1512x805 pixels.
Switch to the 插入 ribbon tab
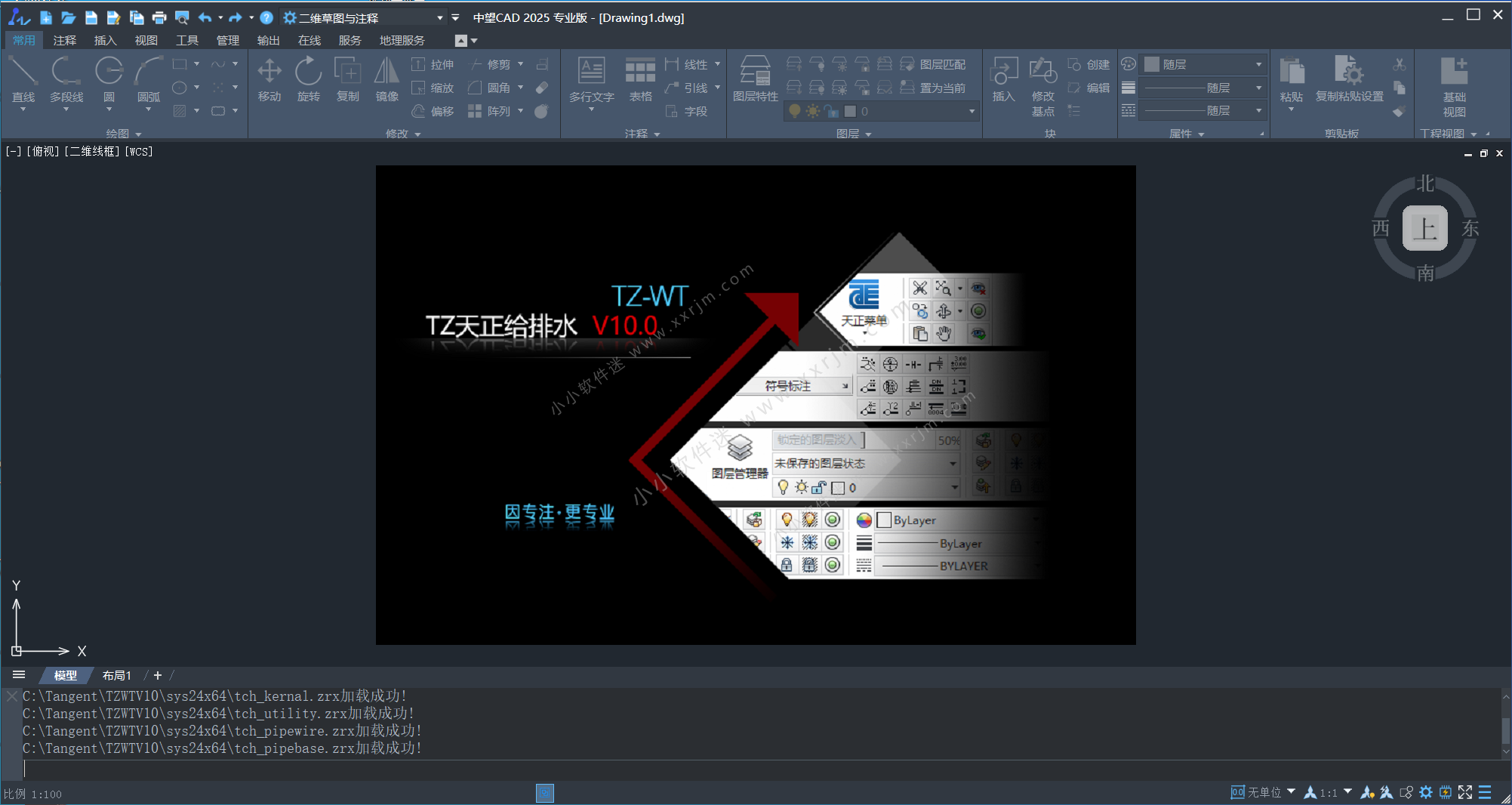coord(105,41)
